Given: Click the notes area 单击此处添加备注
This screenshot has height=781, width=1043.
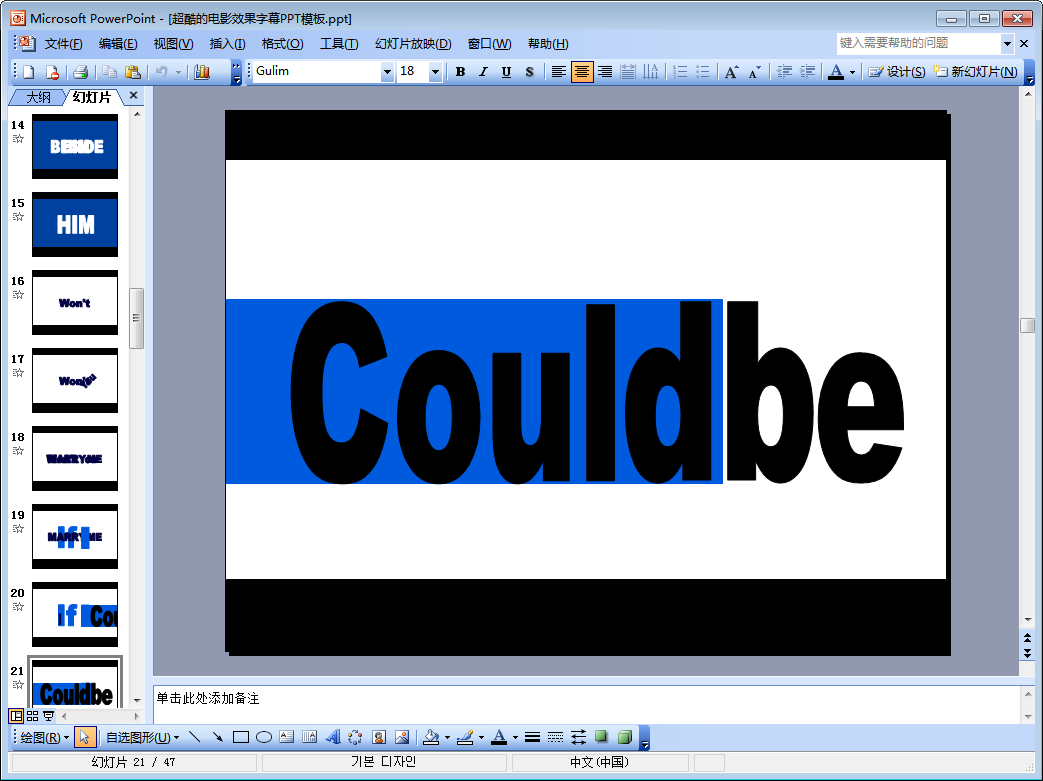Looking at the screenshot, I should (587, 703).
